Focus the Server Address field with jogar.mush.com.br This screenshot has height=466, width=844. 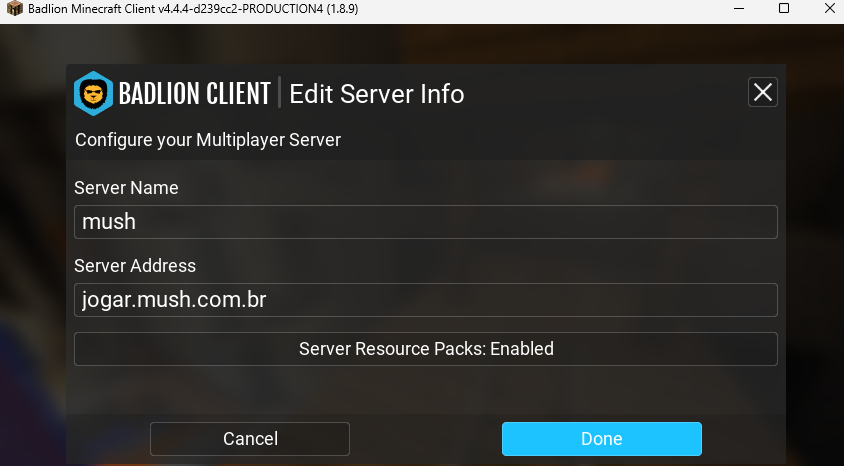pyautogui.click(x=426, y=300)
